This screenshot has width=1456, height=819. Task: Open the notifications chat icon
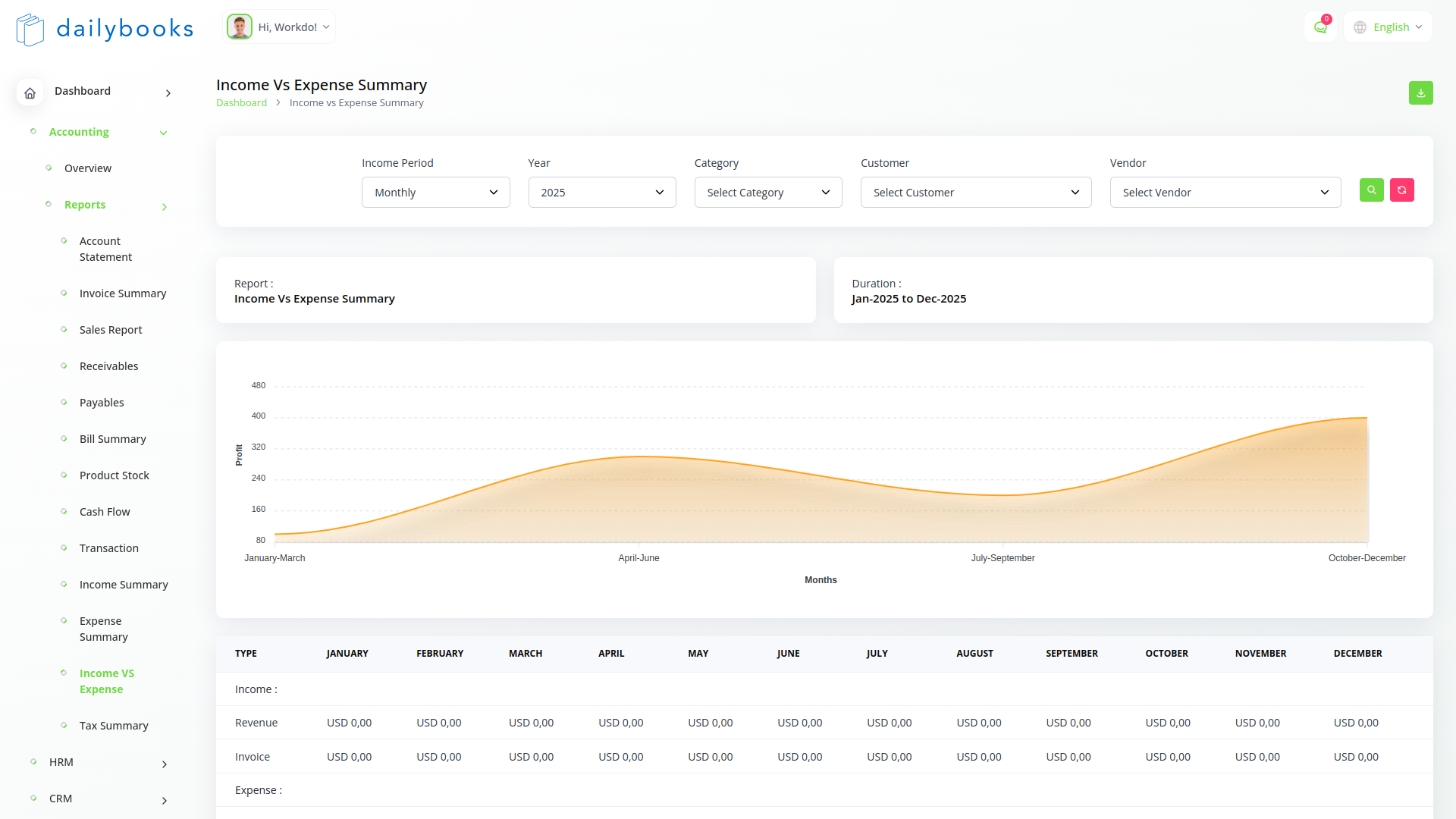pos(1320,27)
